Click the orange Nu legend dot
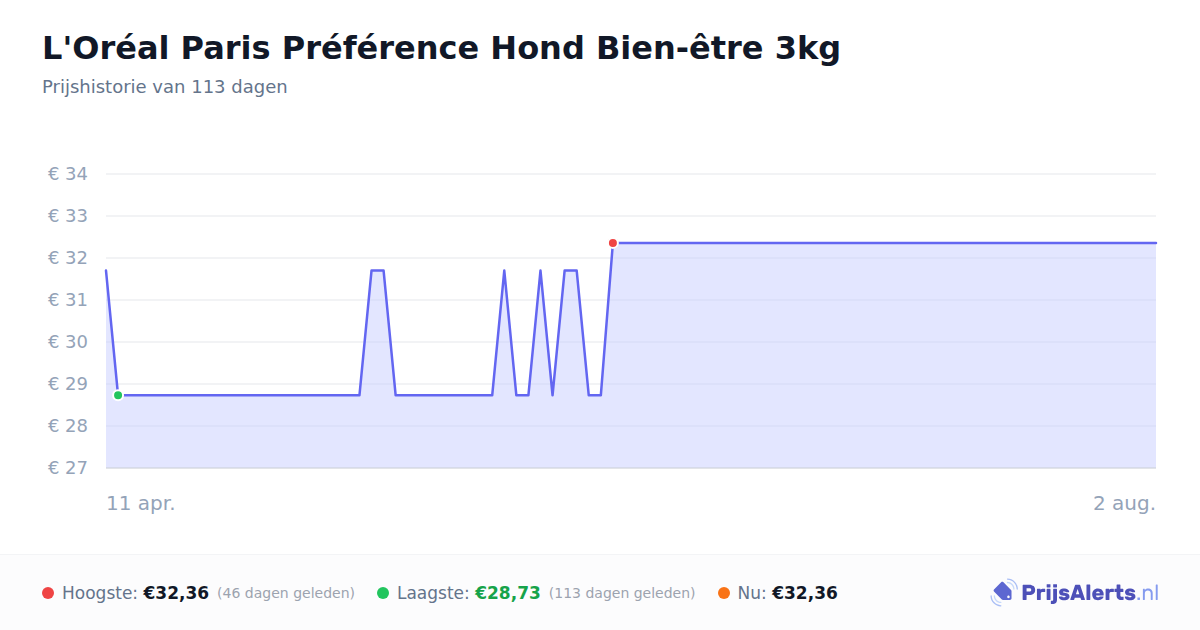 point(723,593)
